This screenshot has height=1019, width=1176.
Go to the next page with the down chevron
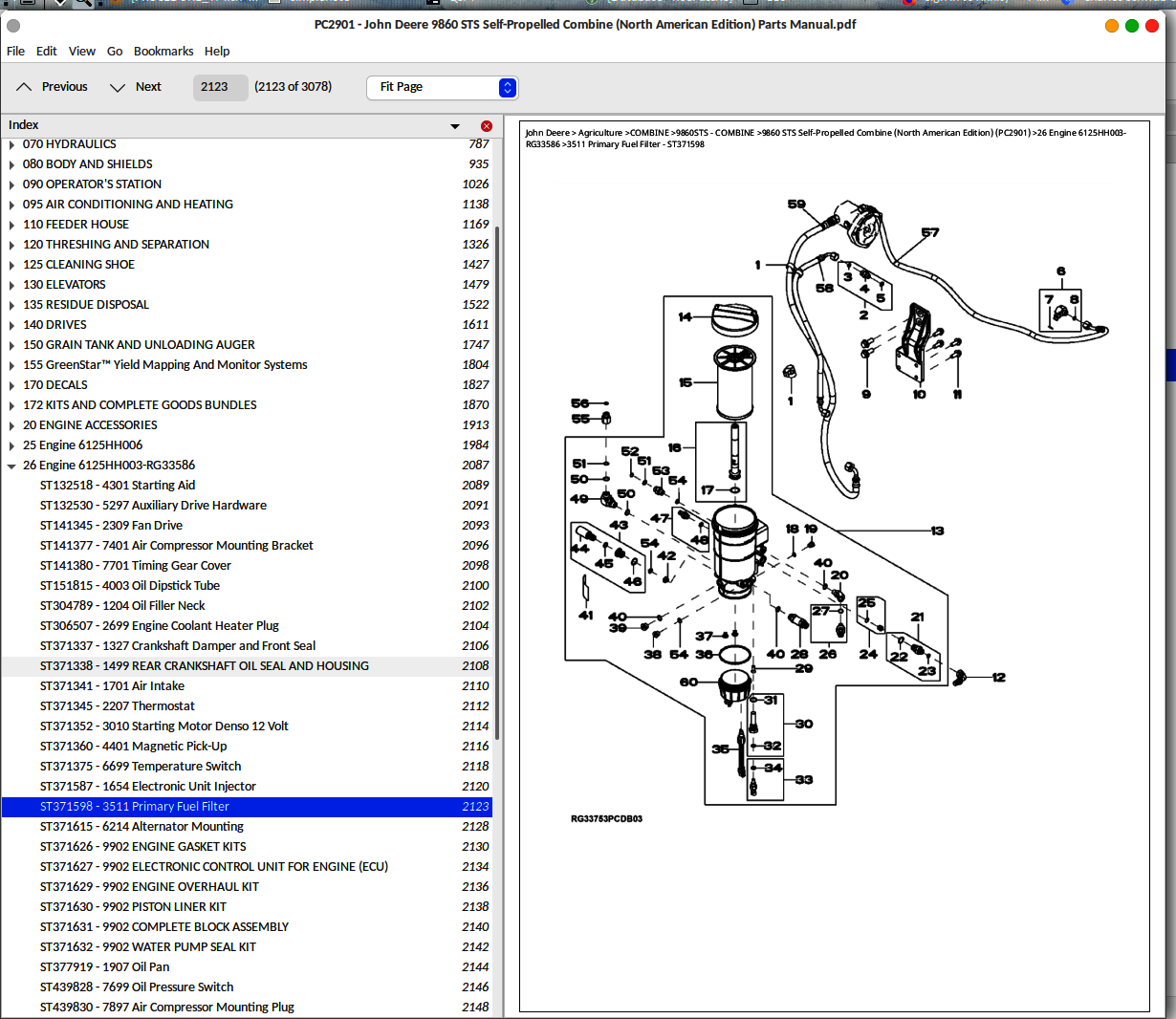tap(118, 87)
